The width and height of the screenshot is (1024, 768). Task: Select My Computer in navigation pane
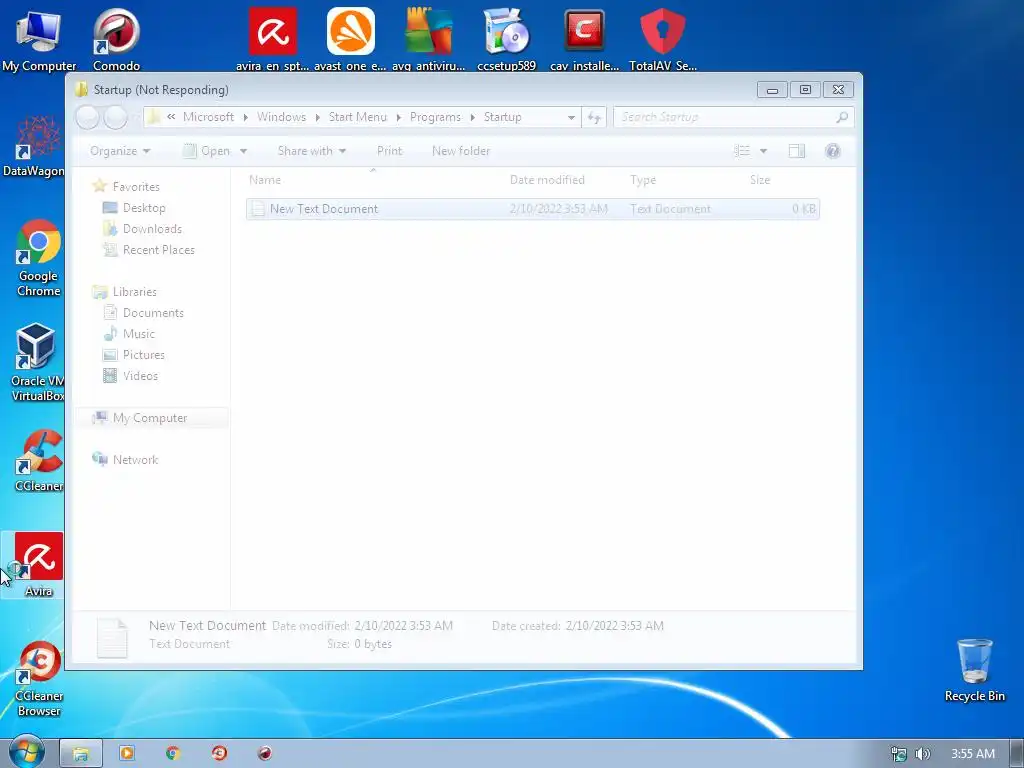click(152, 418)
